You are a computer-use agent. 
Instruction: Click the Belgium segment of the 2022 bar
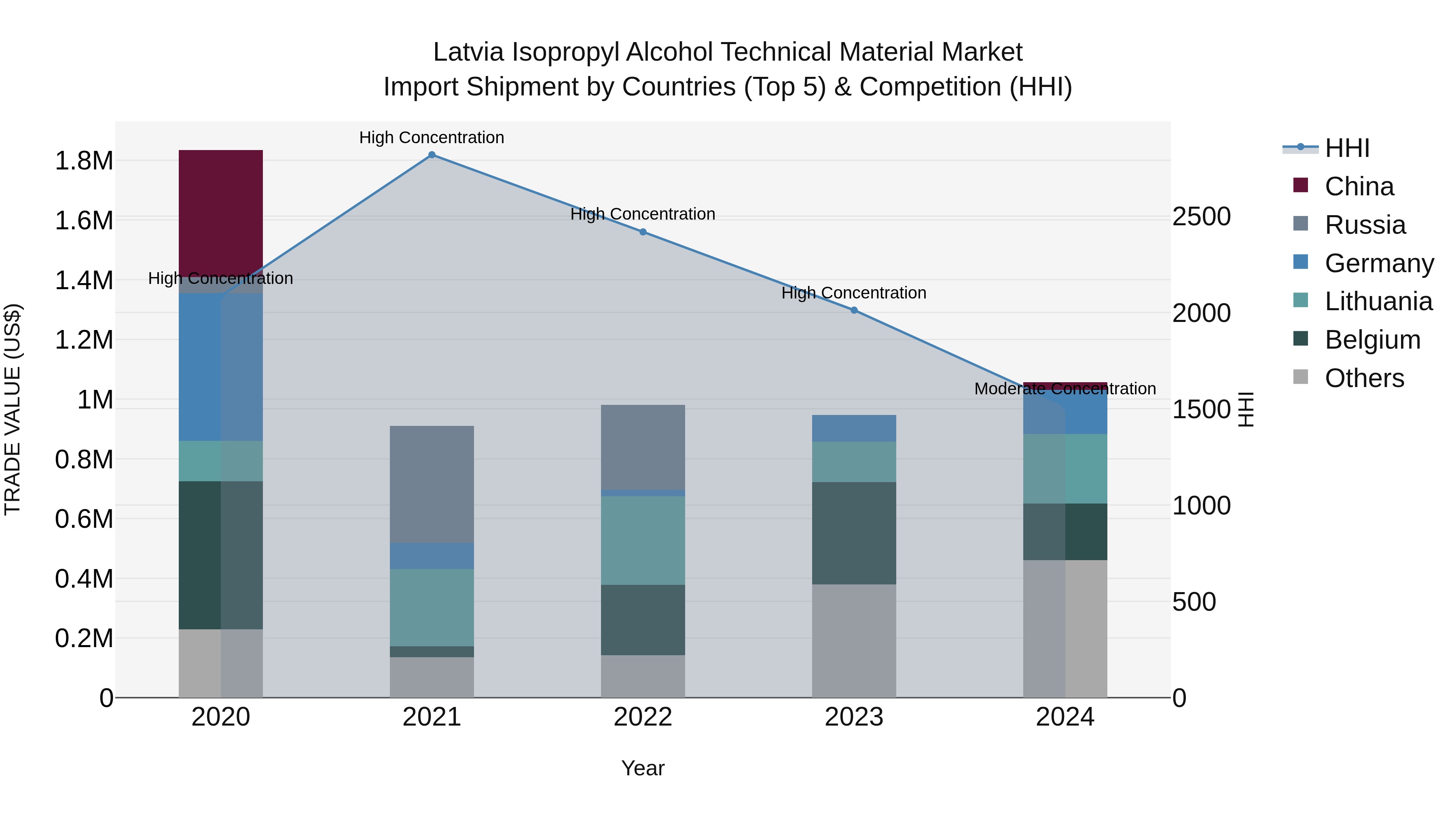643,620
